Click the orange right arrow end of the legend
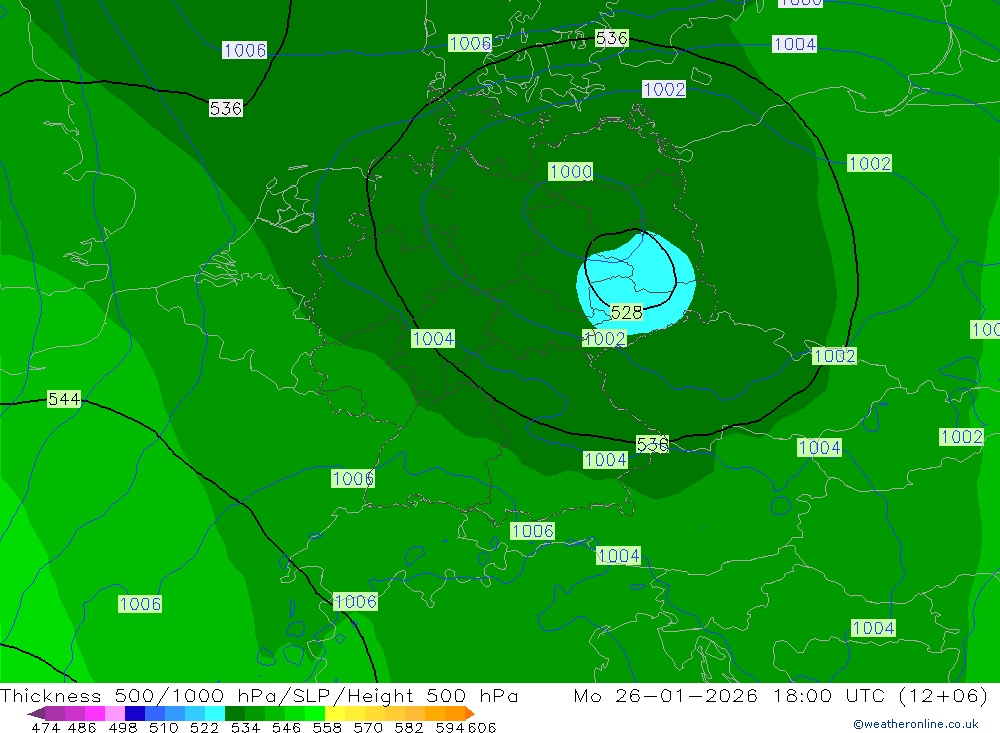Viewport: 1000px width, 733px height. [469, 713]
